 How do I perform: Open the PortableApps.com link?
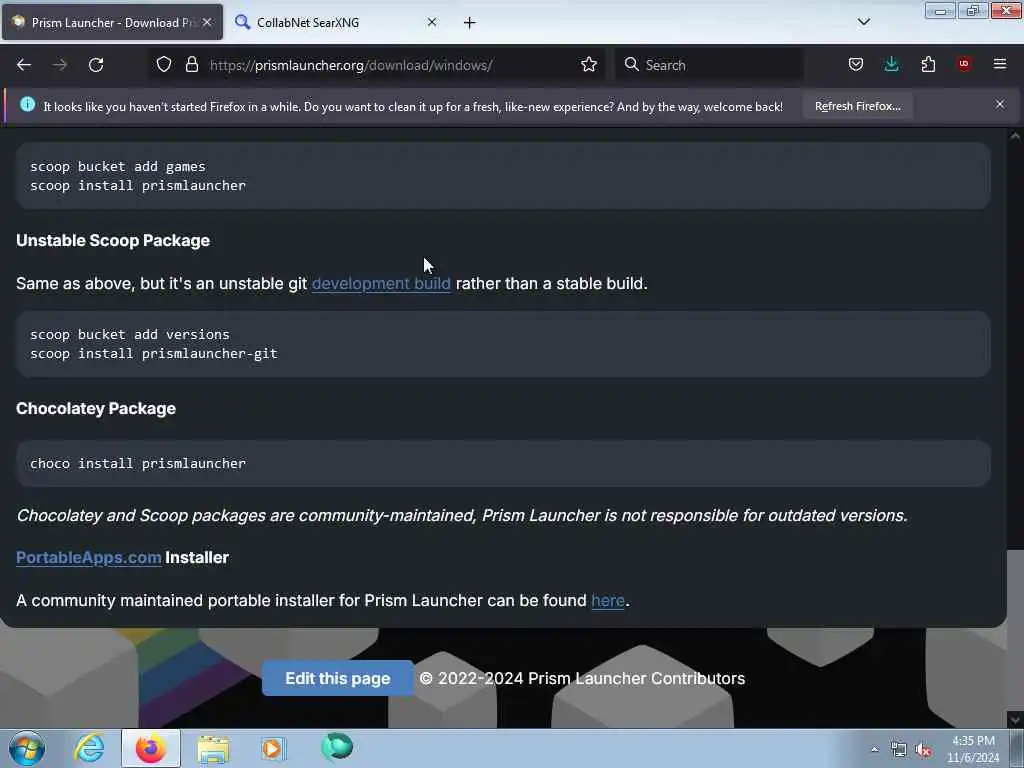[x=89, y=558]
